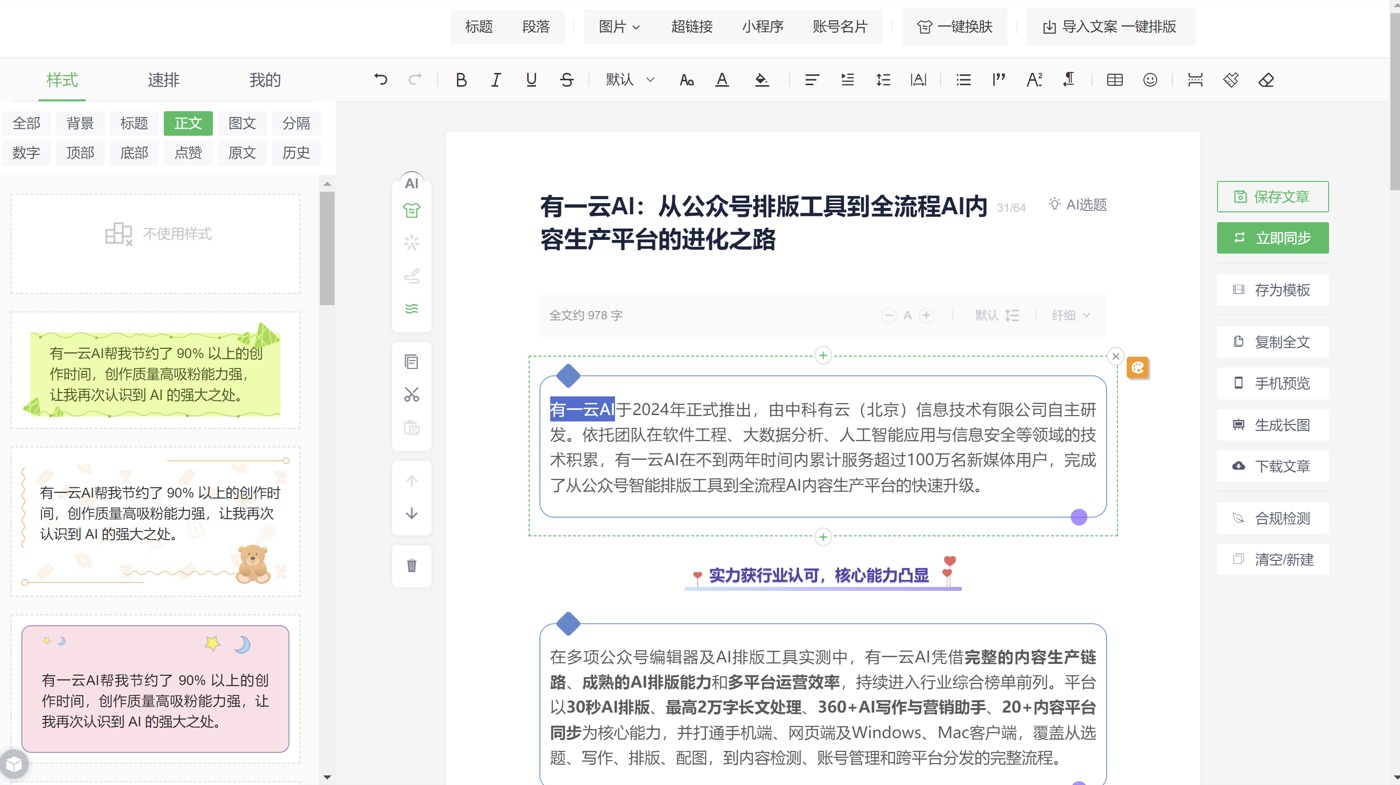Click AI选题 beside the title
Screen dimensions: 1400x785
pyautogui.click(x=1077, y=204)
